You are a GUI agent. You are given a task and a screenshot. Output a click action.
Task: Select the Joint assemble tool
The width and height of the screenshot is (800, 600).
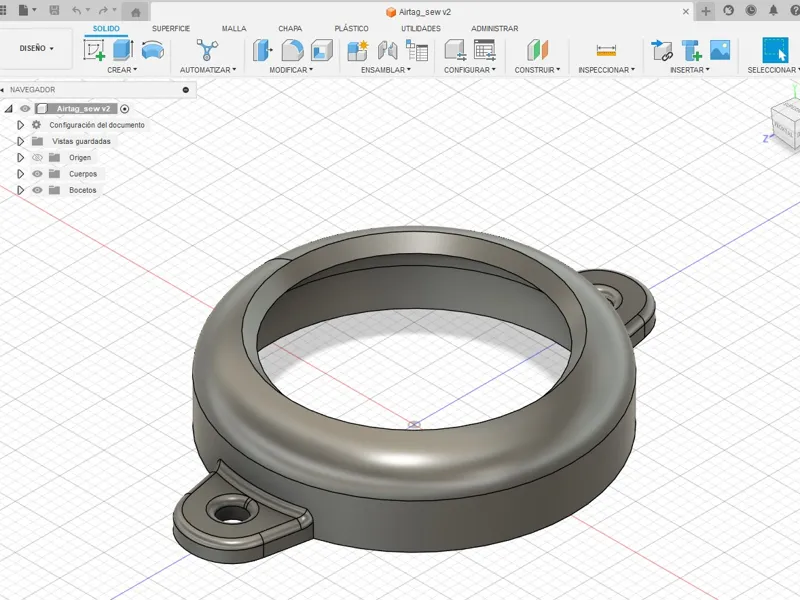(388, 50)
